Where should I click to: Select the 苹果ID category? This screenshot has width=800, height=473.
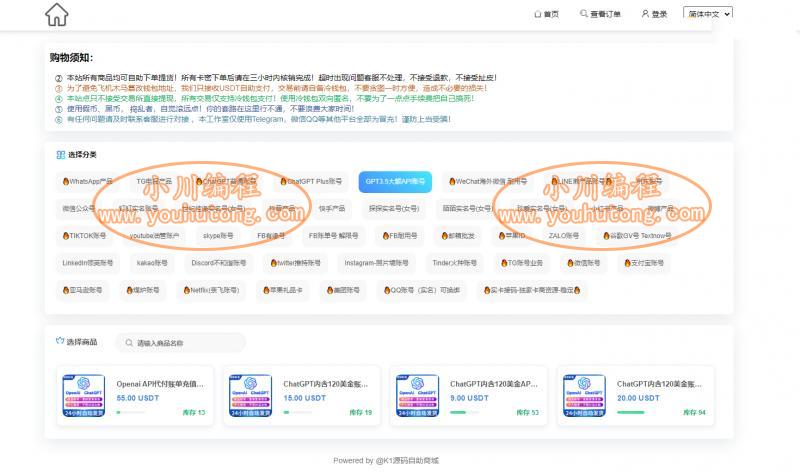tap(512, 236)
